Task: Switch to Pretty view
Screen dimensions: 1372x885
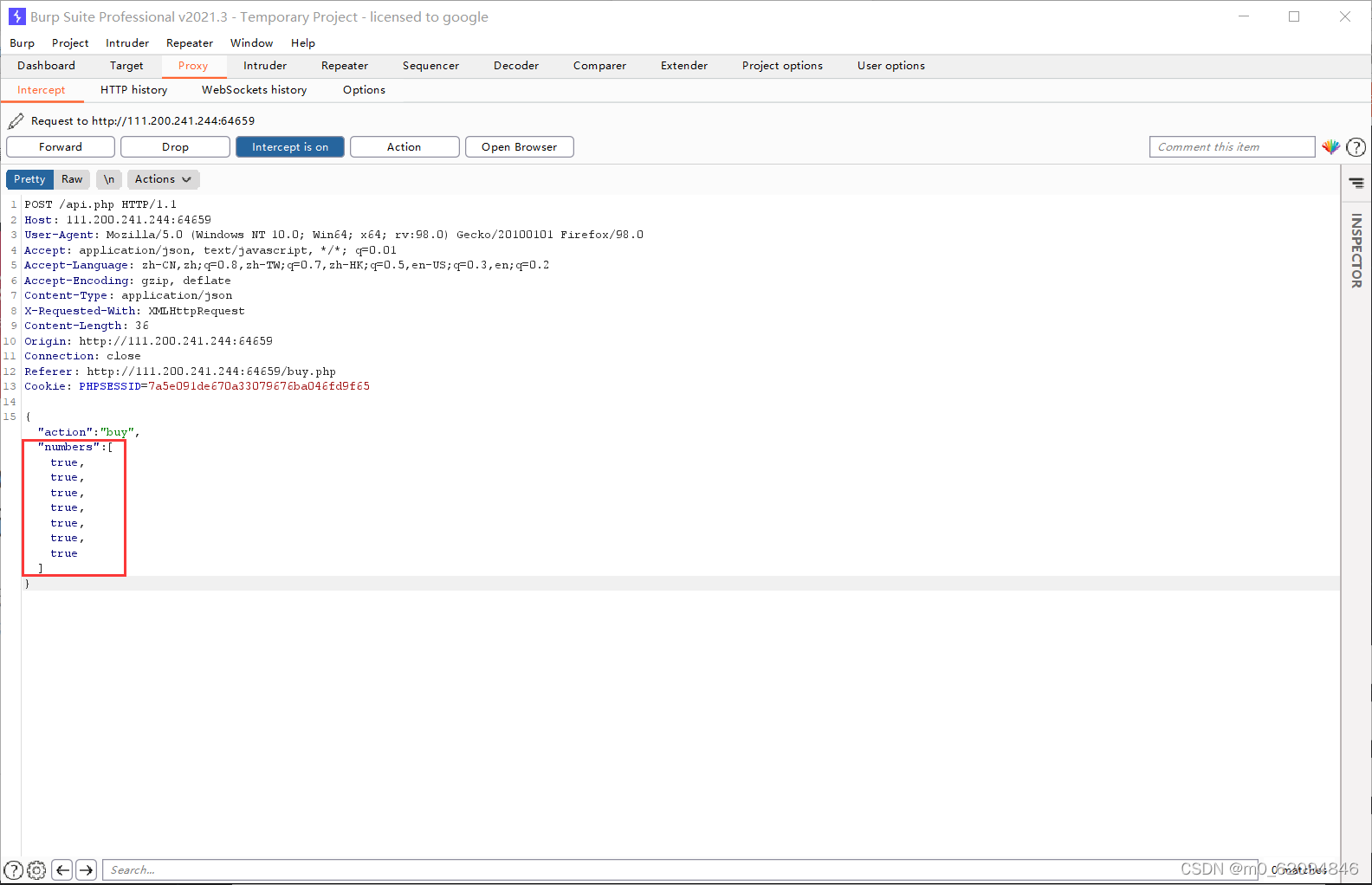Action: click(29, 179)
